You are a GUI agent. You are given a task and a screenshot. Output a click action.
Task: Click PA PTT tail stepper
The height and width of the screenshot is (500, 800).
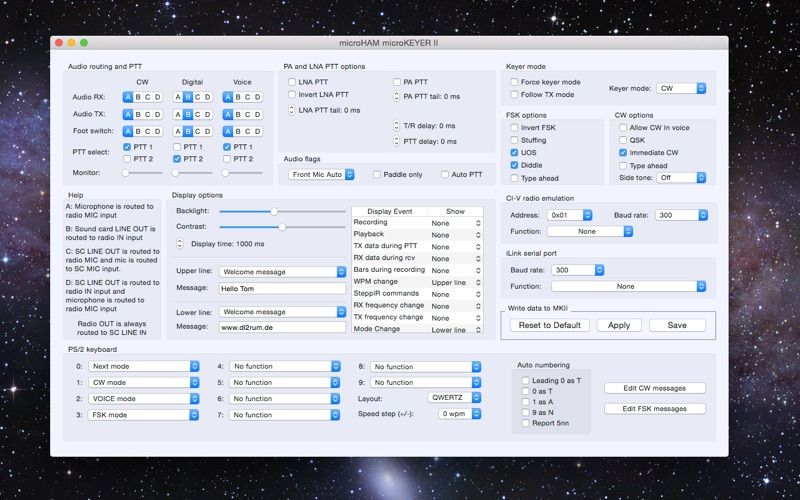[x=396, y=96]
